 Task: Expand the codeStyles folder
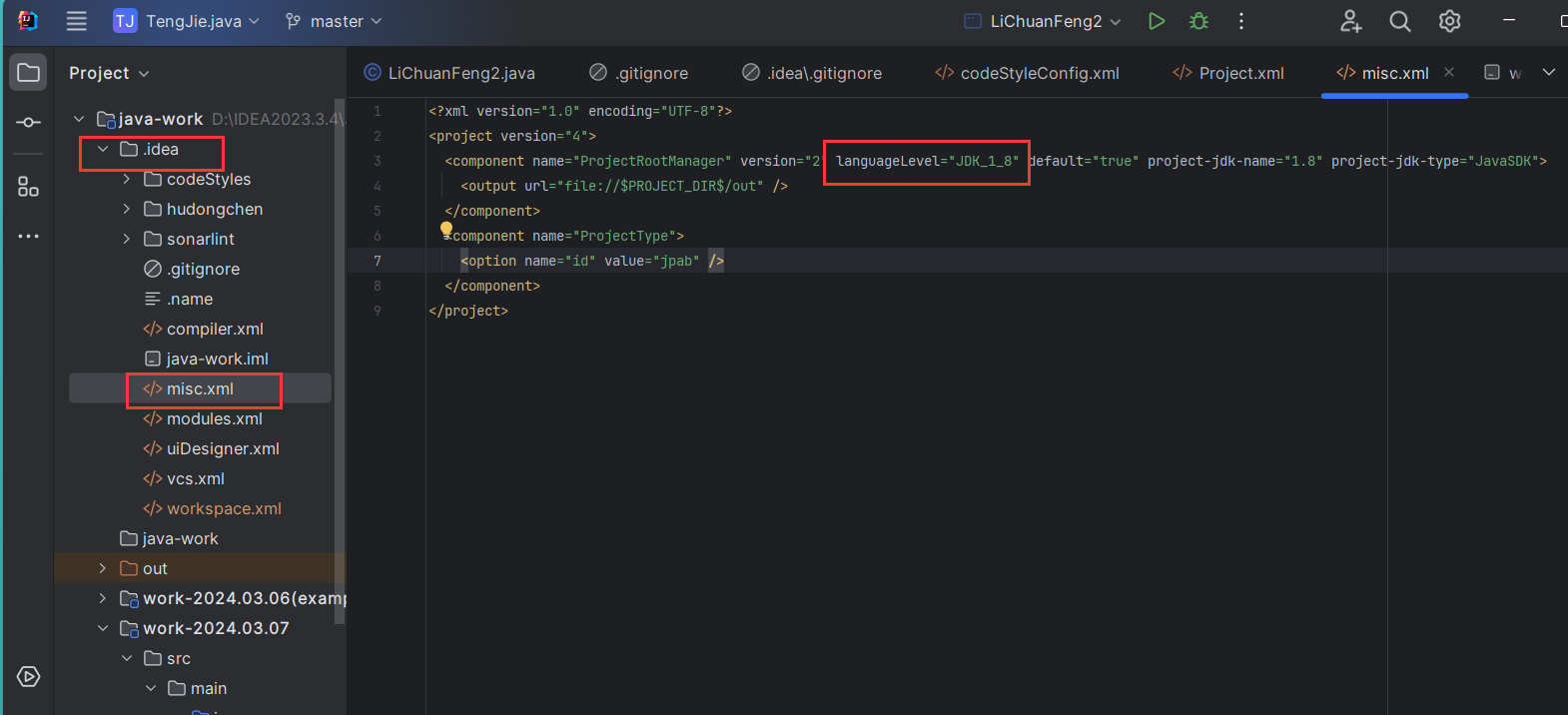coord(127,179)
